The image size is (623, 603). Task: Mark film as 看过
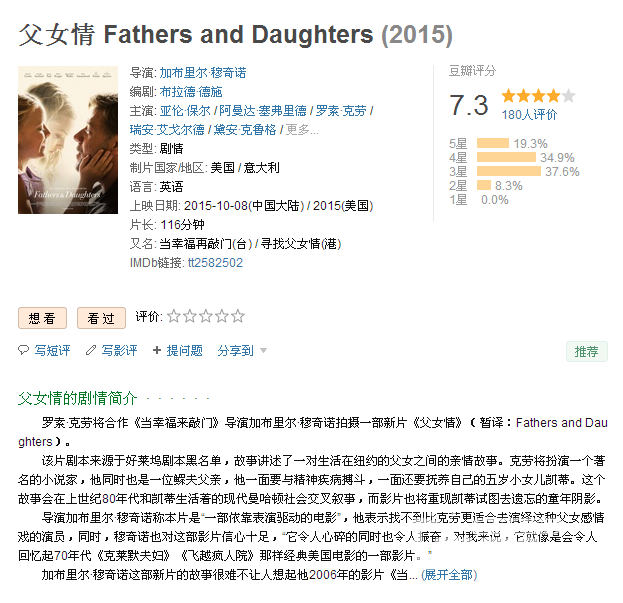point(101,318)
